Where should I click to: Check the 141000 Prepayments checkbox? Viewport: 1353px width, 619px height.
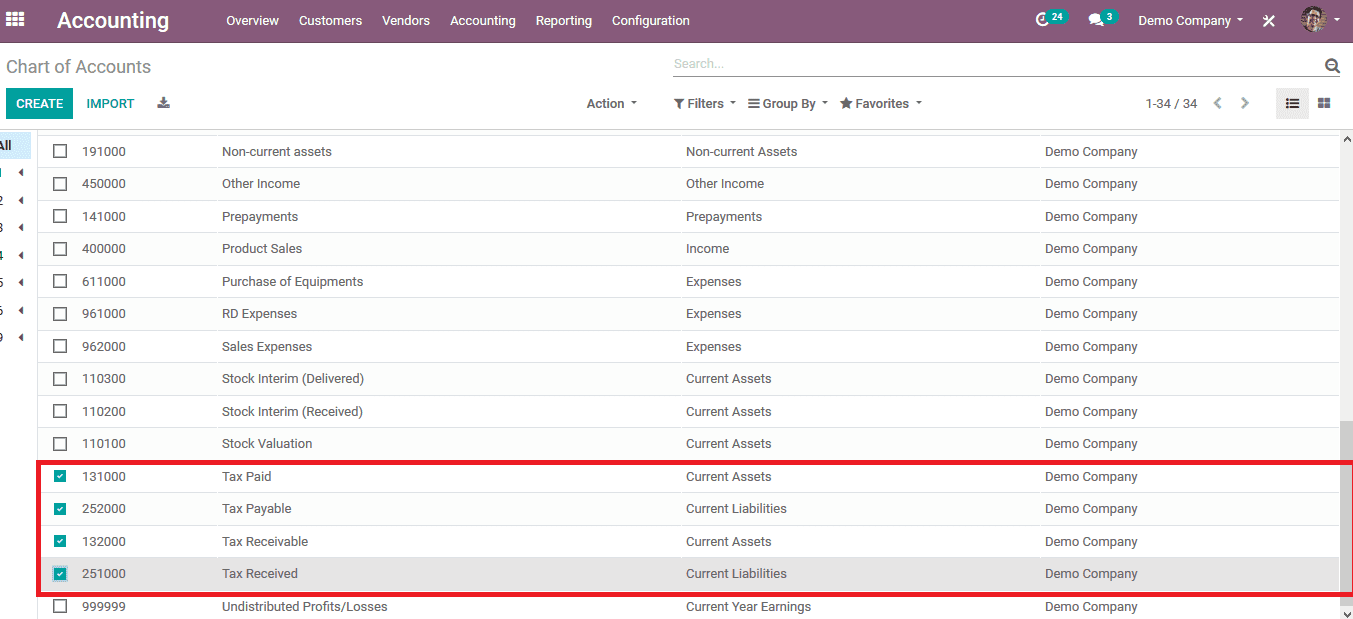(x=60, y=216)
